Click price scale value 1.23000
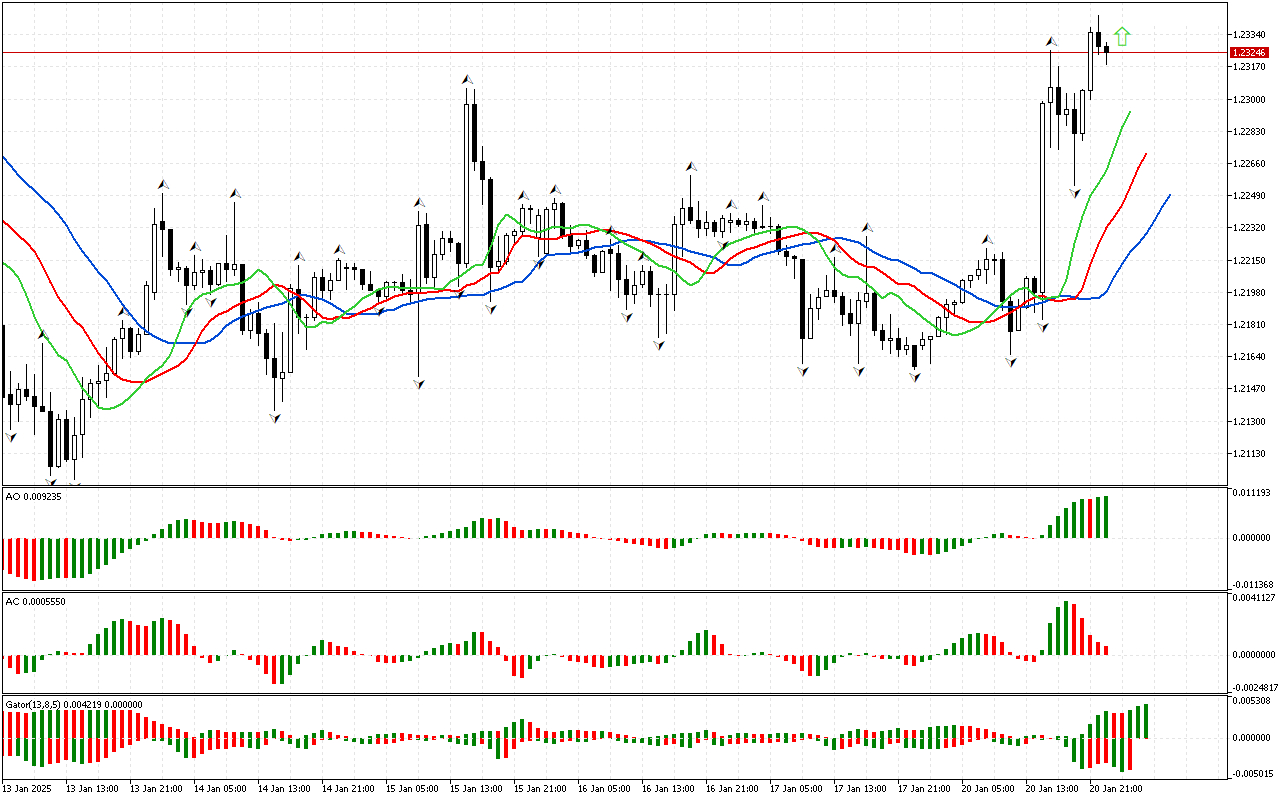1280x800 pixels. [x=1250, y=100]
